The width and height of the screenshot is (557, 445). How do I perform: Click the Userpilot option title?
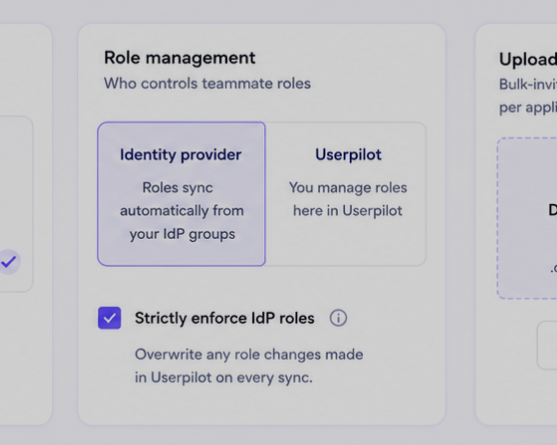(x=348, y=155)
